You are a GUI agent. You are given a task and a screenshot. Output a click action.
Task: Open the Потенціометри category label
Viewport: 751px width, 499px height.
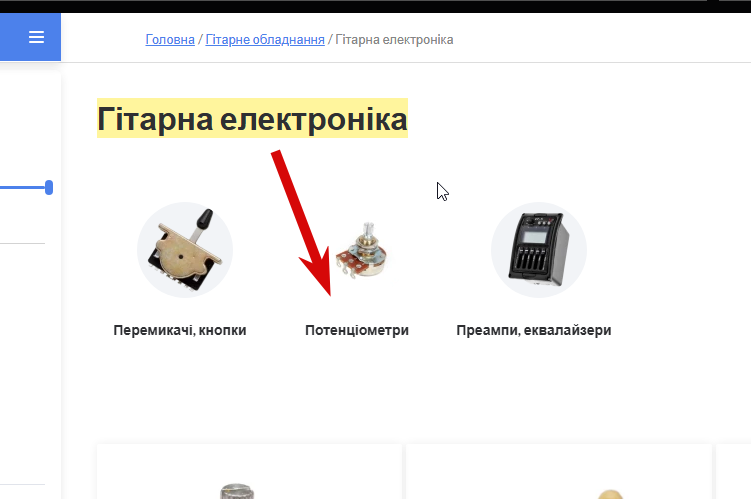pos(357,330)
